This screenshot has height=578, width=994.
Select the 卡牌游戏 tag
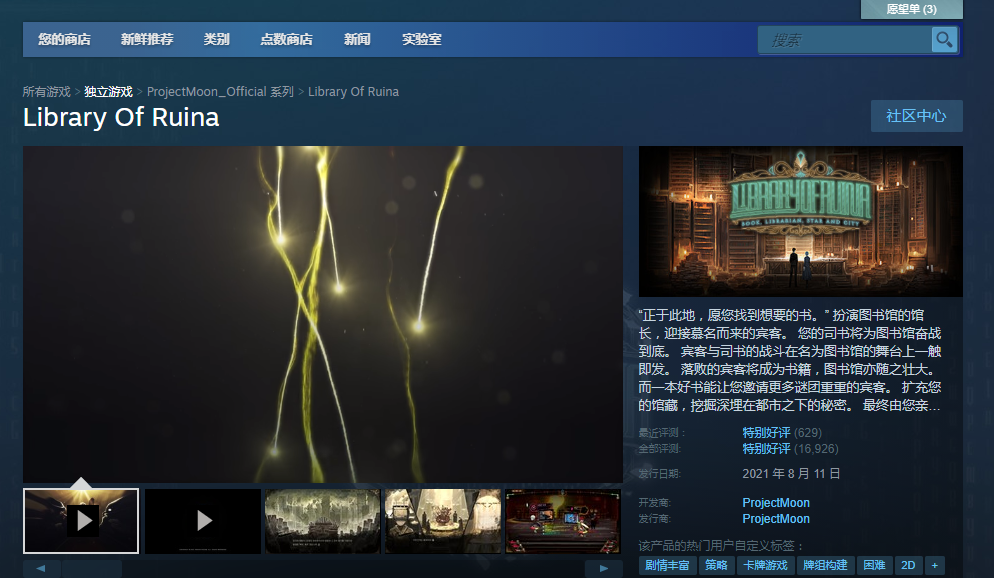[x=765, y=565]
